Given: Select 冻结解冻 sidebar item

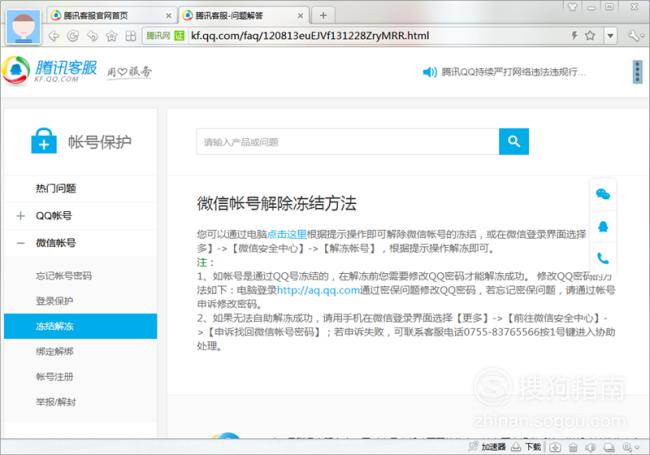Looking at the screenshot, I should (x=80, y=326).
